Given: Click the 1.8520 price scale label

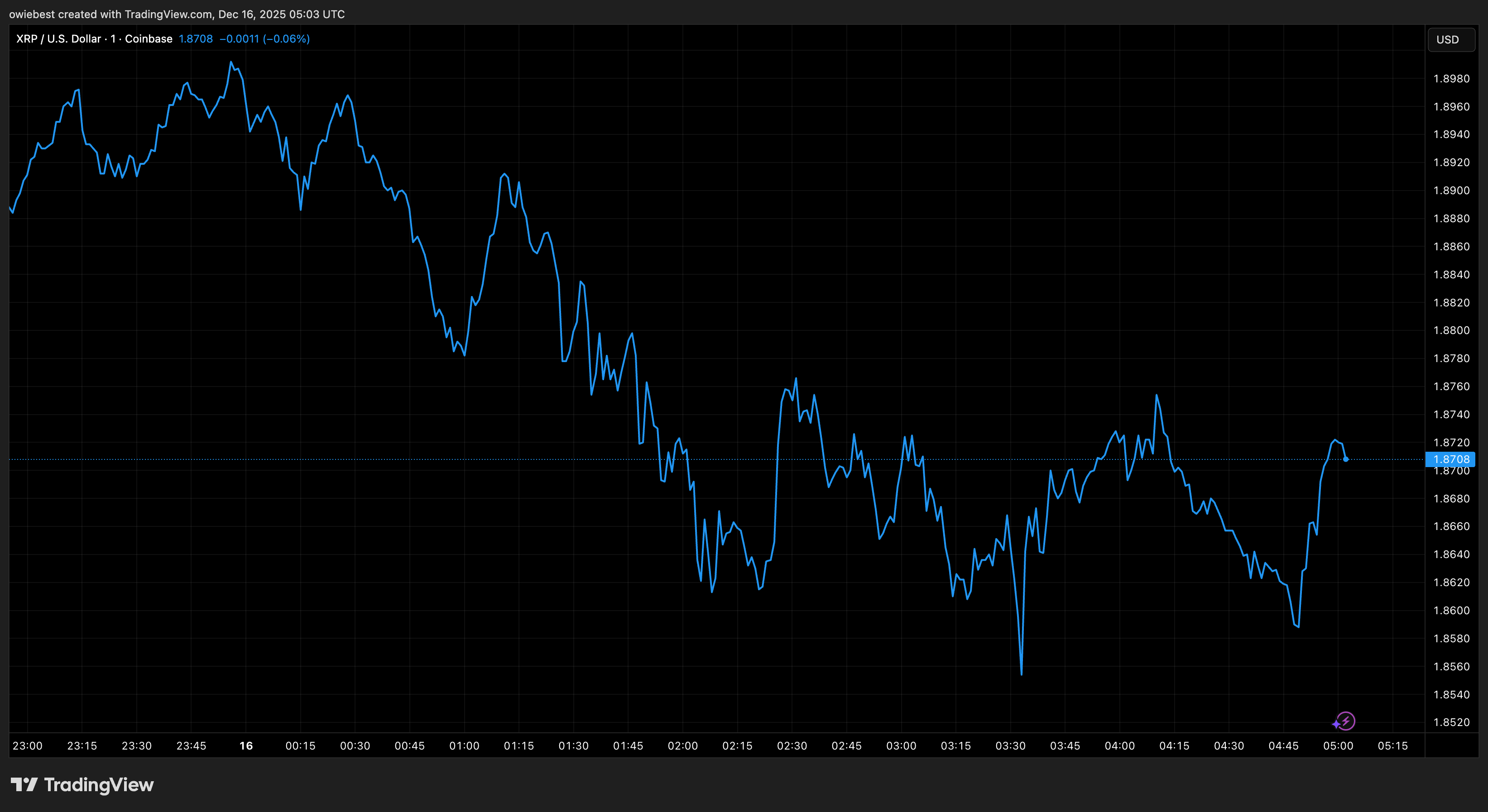Looking at the screenshot, I should click(1451, 722).
